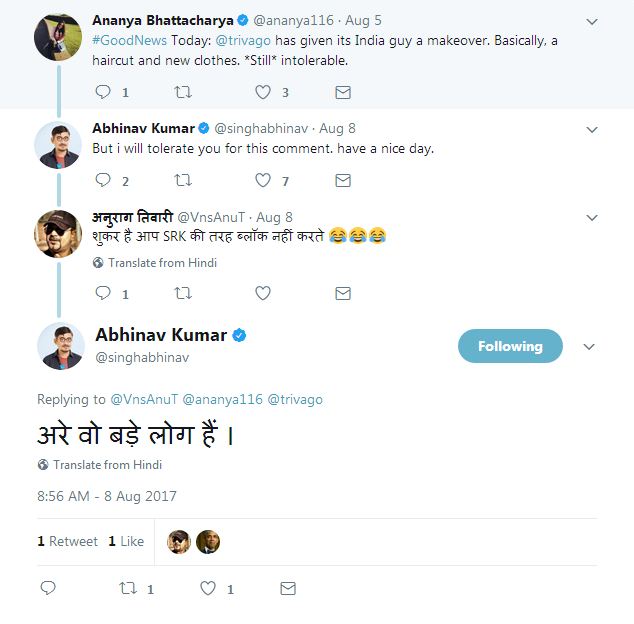Reply to the main Abhinav Kumar tweet
Image resolution: width=634 pixels, height=624 pixels.
coord(47,589)
